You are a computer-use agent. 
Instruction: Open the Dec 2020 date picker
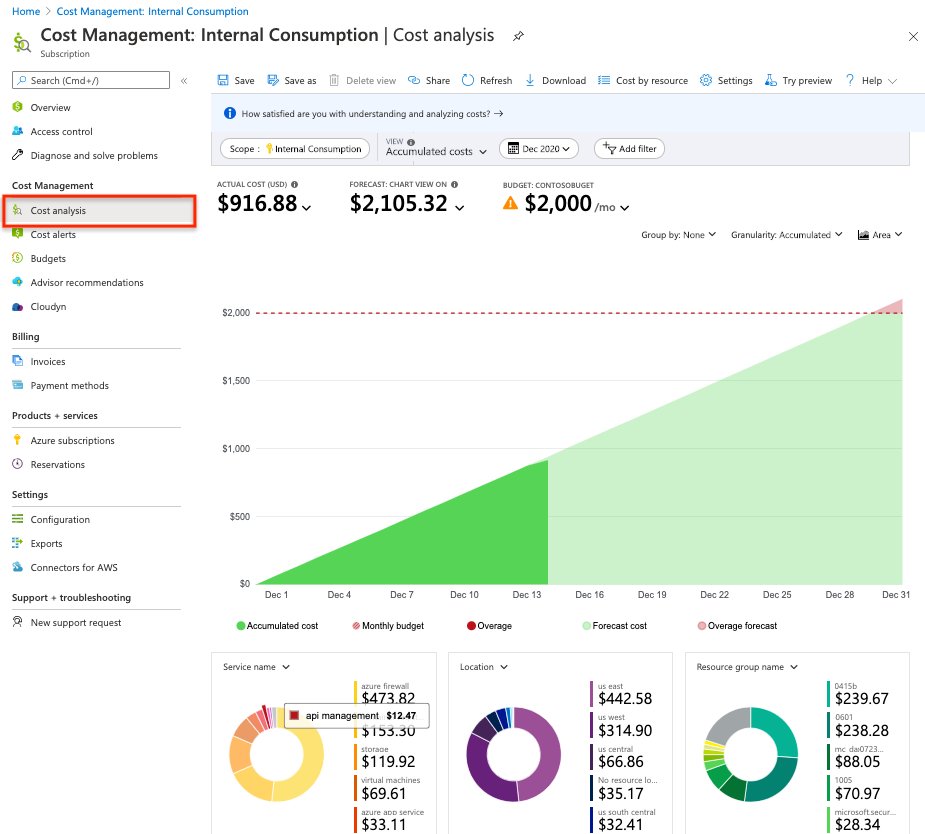538,148
